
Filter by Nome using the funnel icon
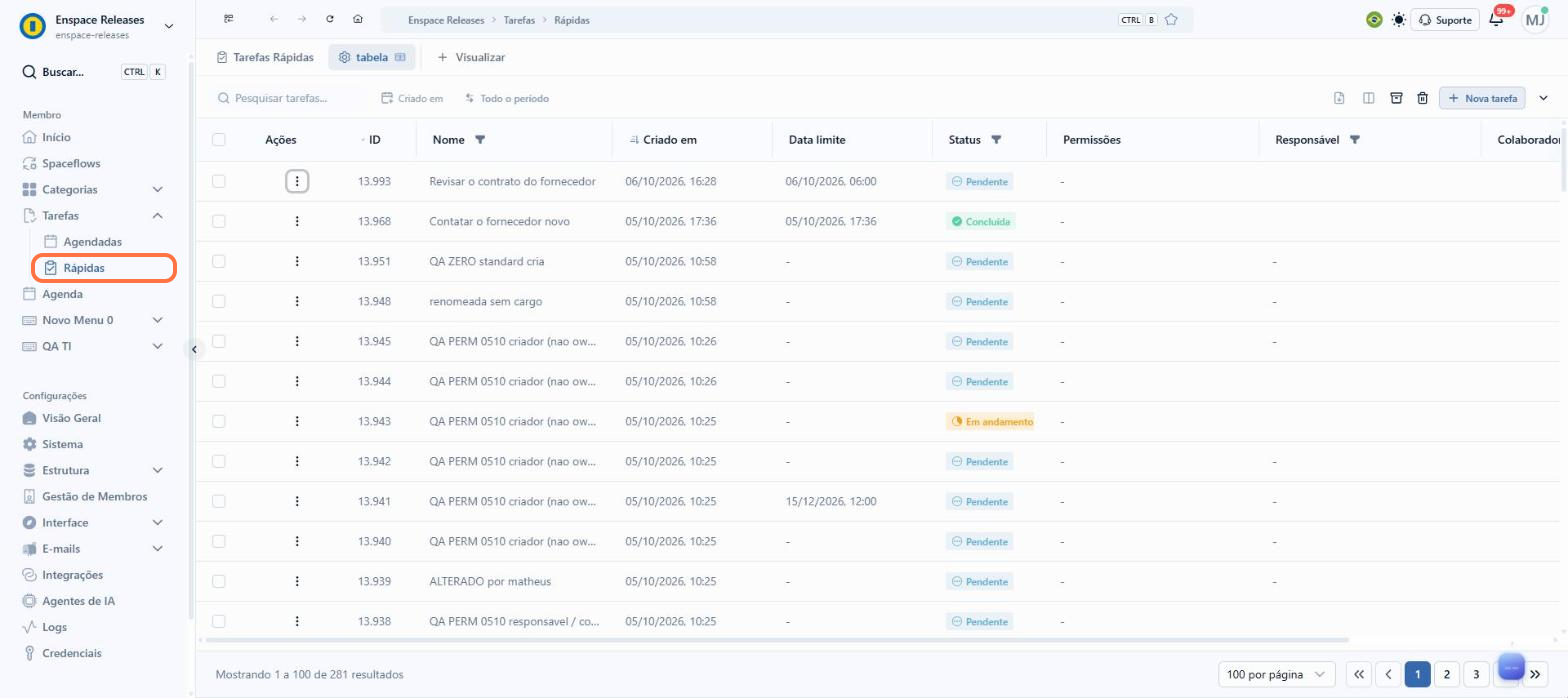click(480, 140)
